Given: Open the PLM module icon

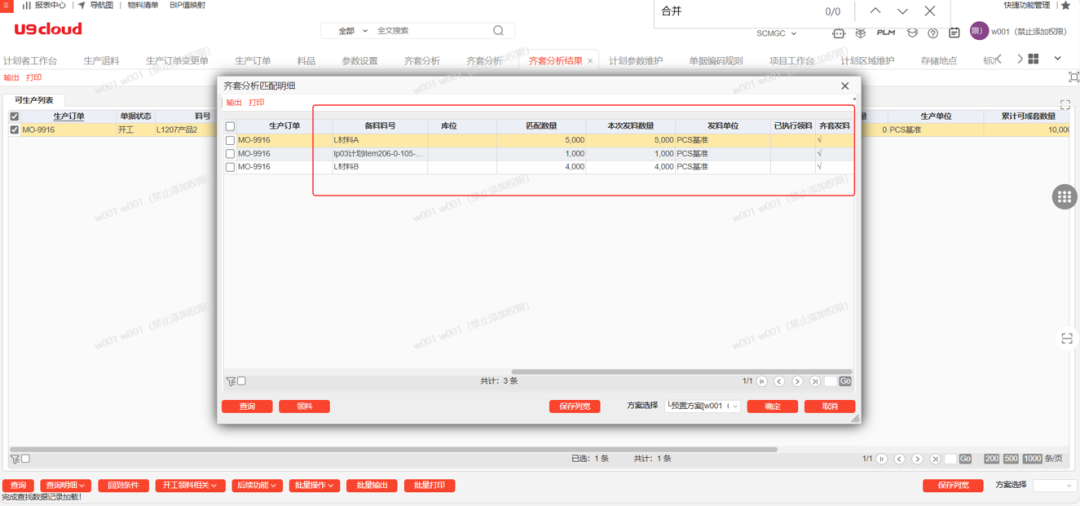Looking at the screenshot, I should [x=885, y=33].
